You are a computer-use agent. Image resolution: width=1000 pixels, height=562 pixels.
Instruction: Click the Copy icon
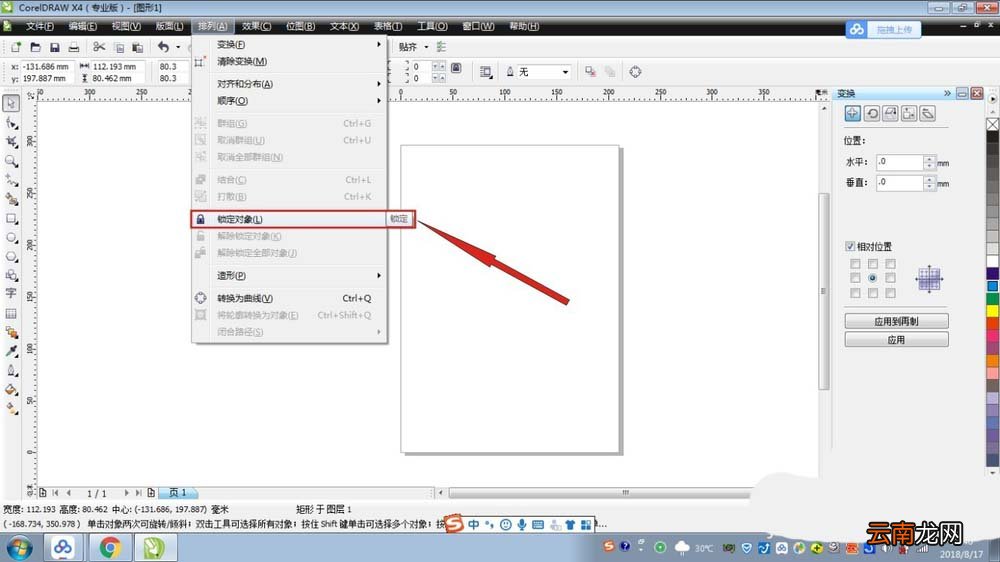[119, 47]
